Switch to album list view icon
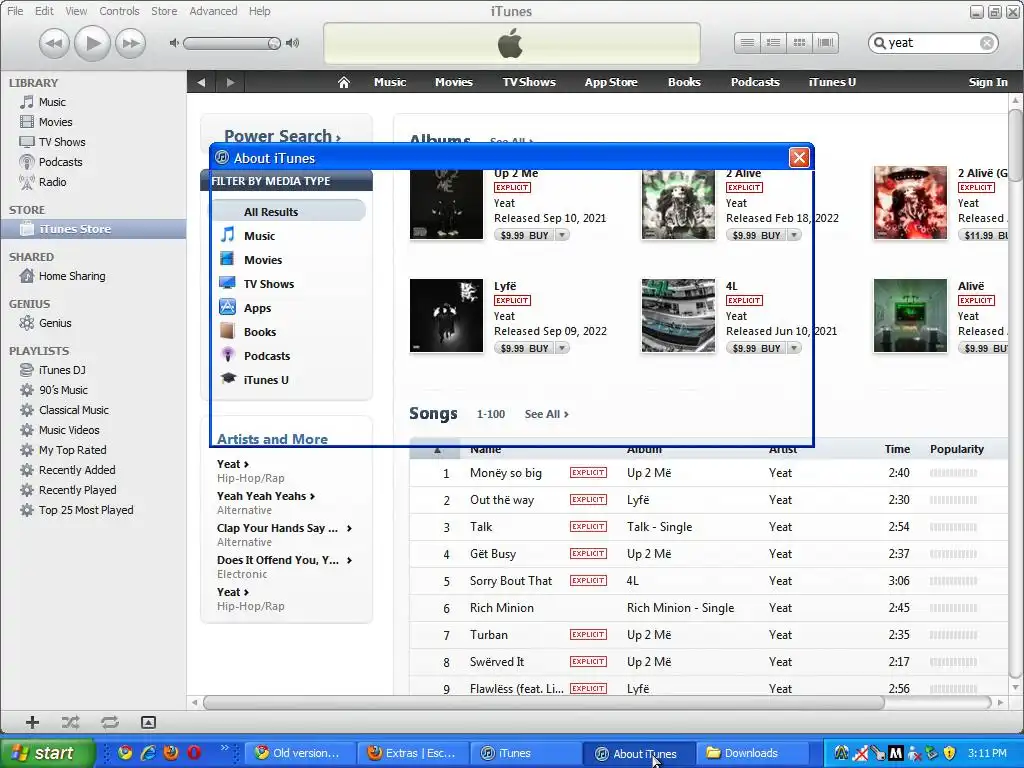1024x768 pixels. (x=773, y=43)
